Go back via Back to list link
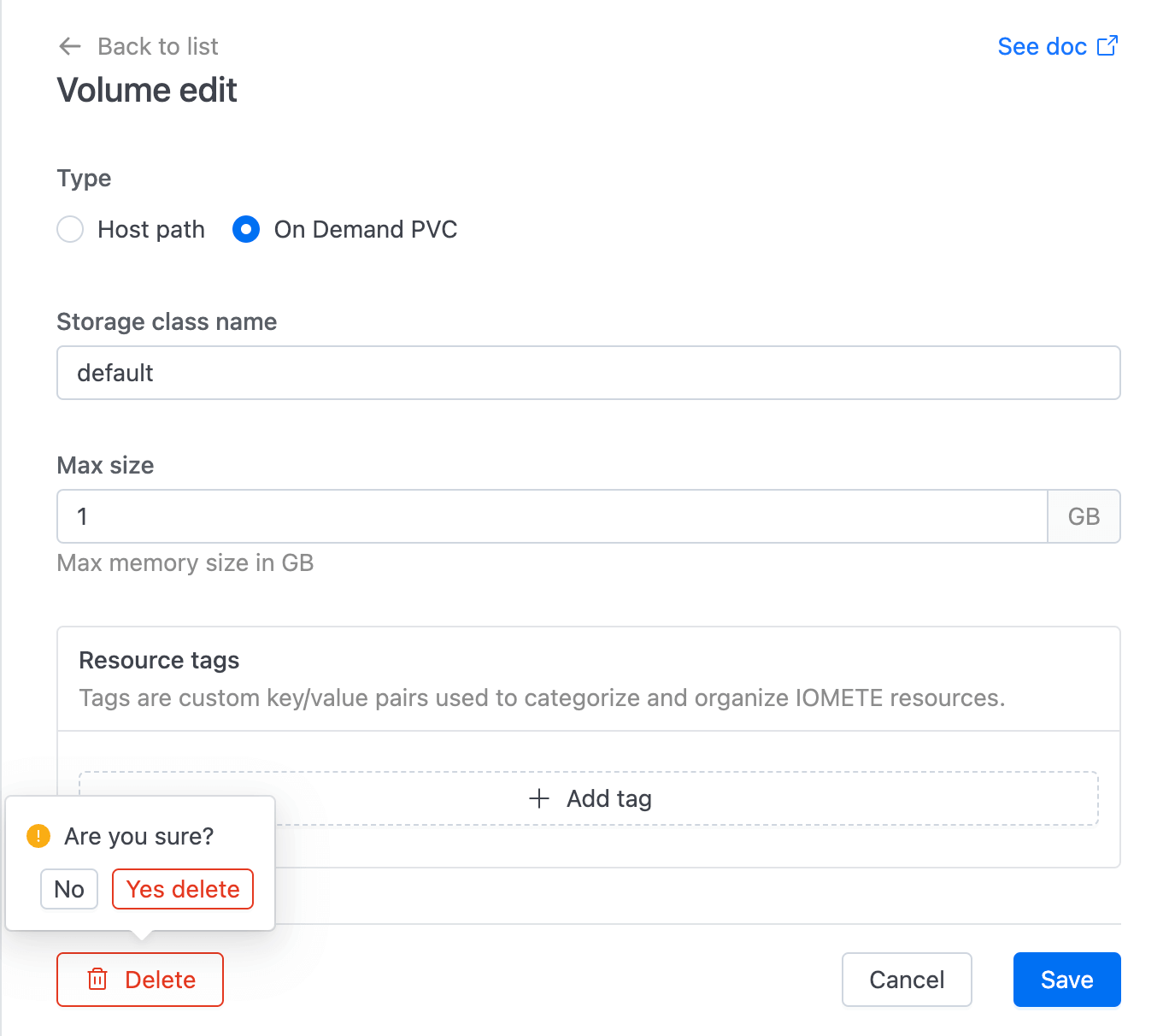The width and height of the screenshot is (1169, 1036). (x=157, y=46)
